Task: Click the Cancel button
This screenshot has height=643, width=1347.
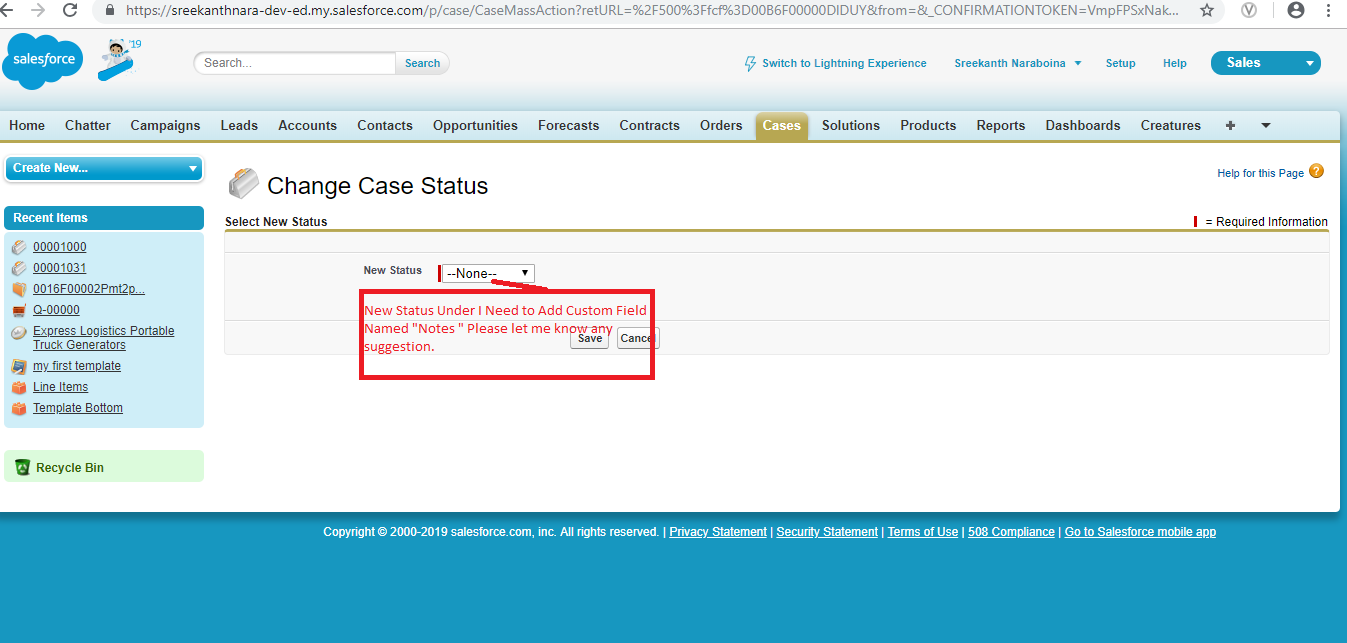Action: (x=637, y=338)
